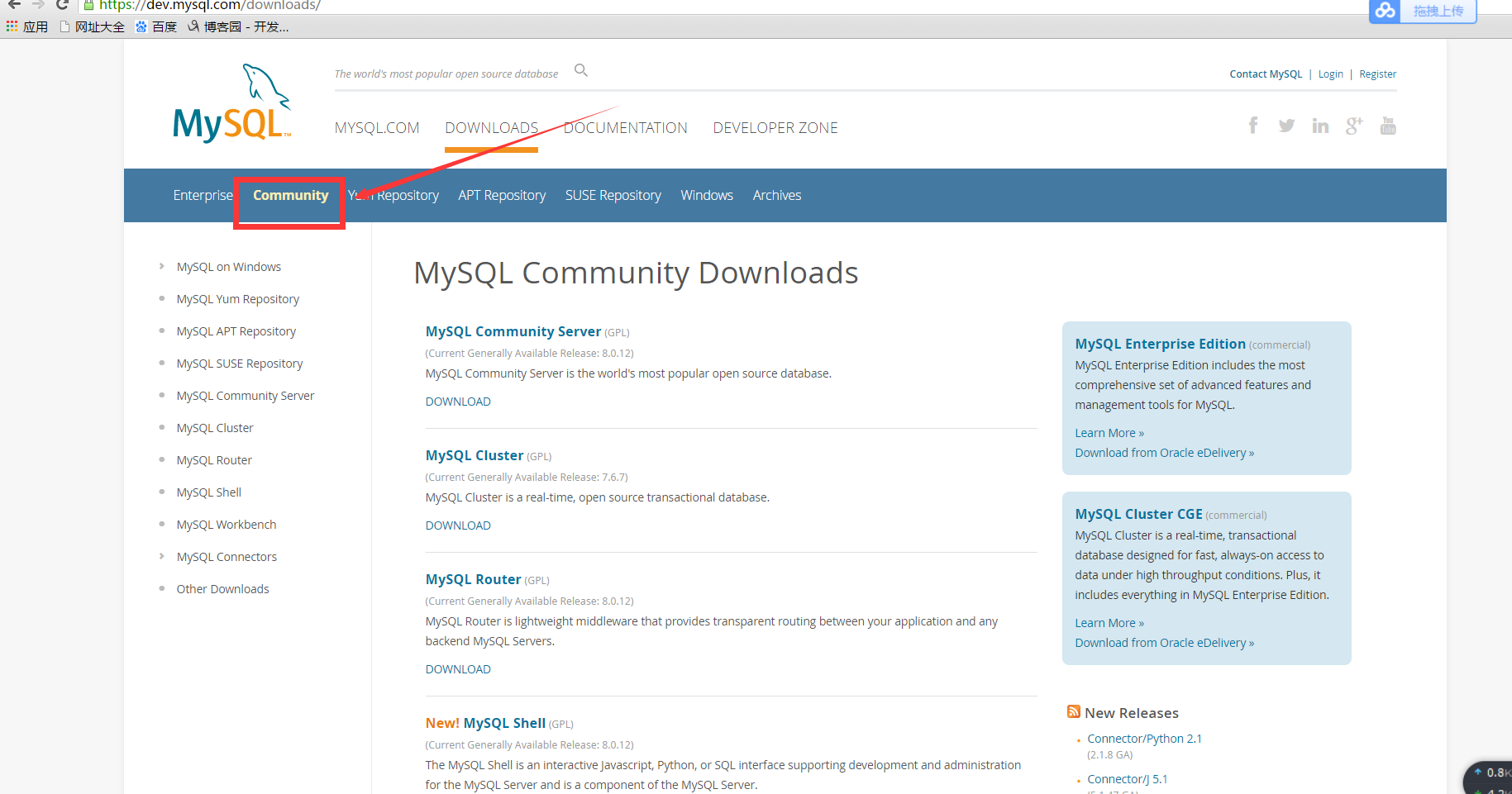1512x794 pixels.
Task: Click the Login link
Action: coord(1330,74)
